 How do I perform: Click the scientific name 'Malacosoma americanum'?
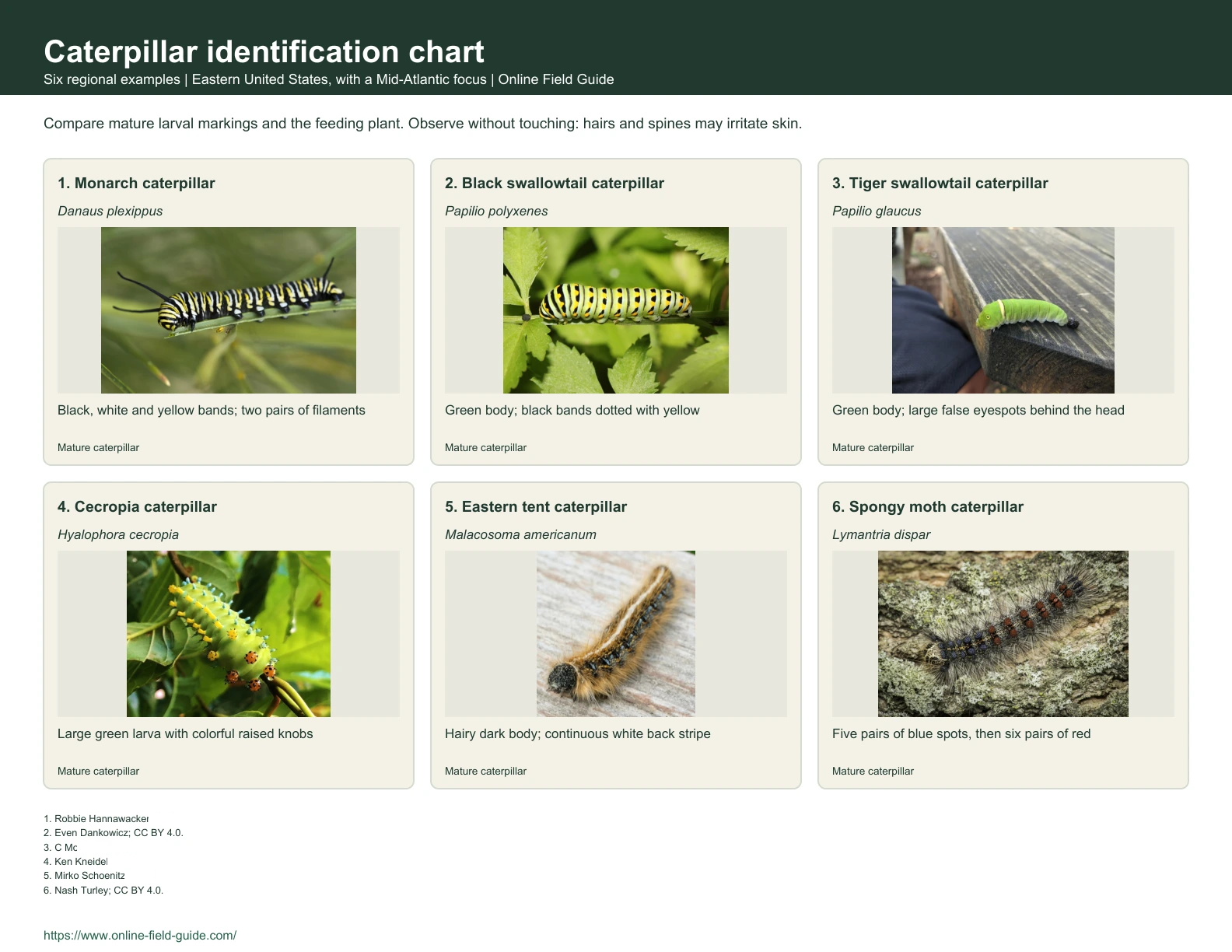(x=520, y=534)
